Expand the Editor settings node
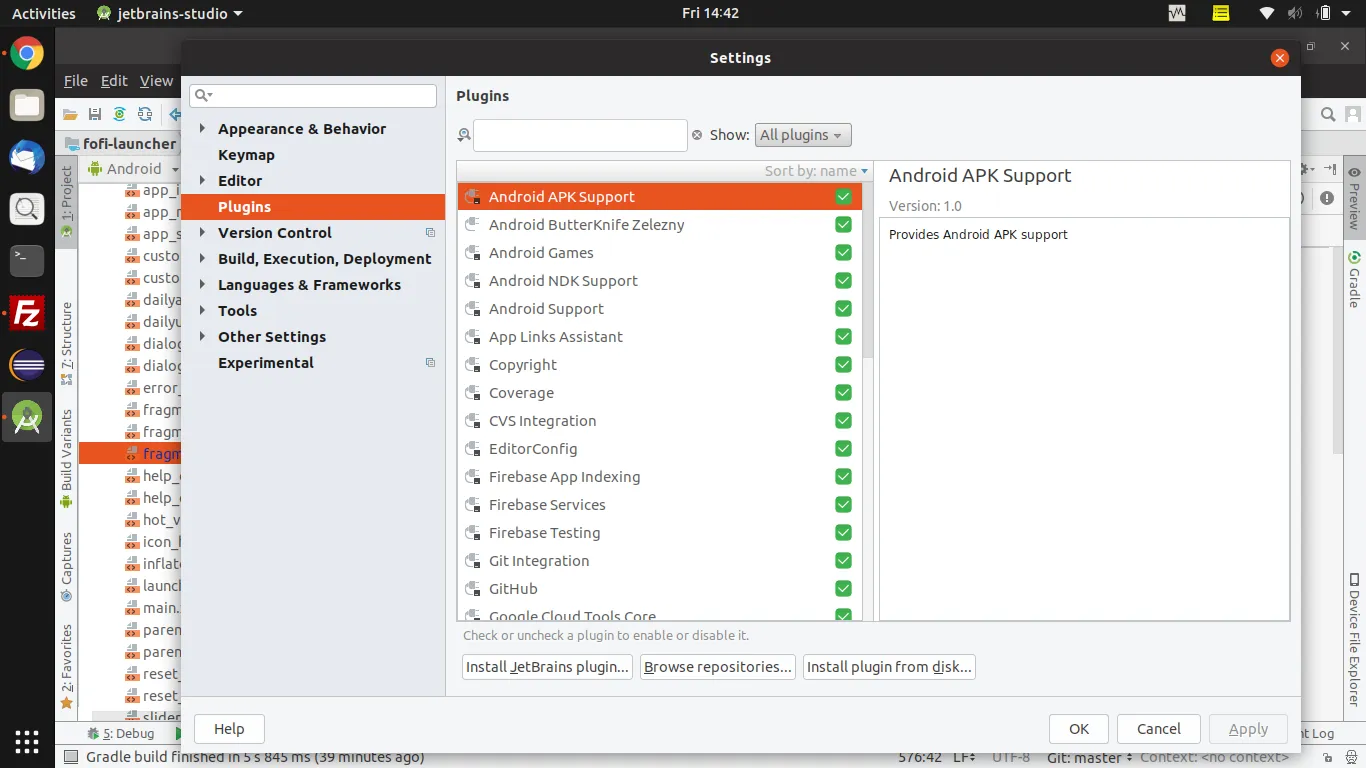This screenshot has height=768, width=1366. click(x=202, y=181)
